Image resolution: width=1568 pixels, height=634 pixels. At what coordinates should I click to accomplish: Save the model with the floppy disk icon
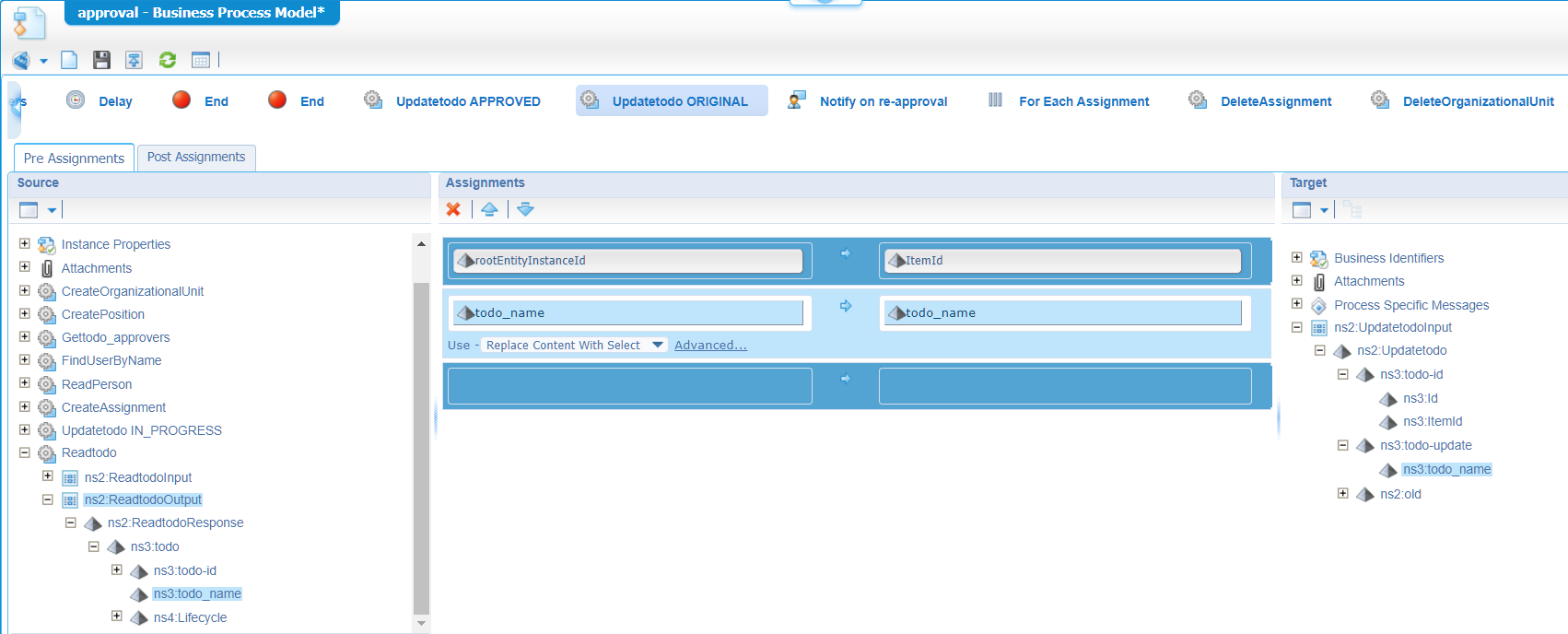(101, 60)
